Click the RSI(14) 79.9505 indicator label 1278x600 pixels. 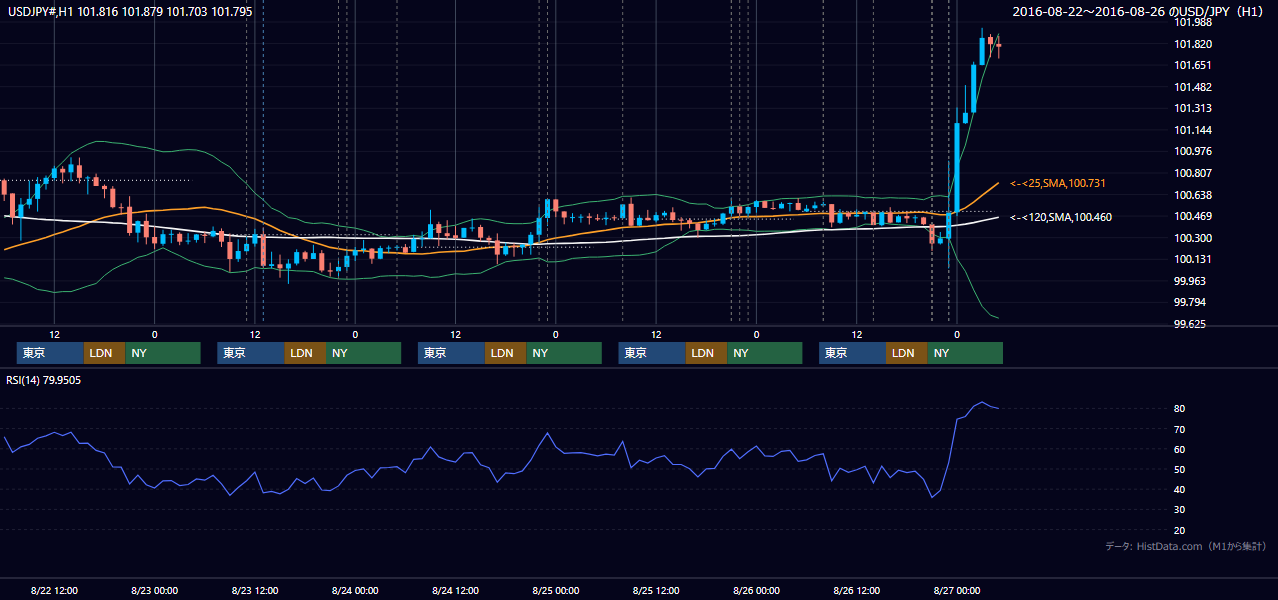click(x=44, y=380)
